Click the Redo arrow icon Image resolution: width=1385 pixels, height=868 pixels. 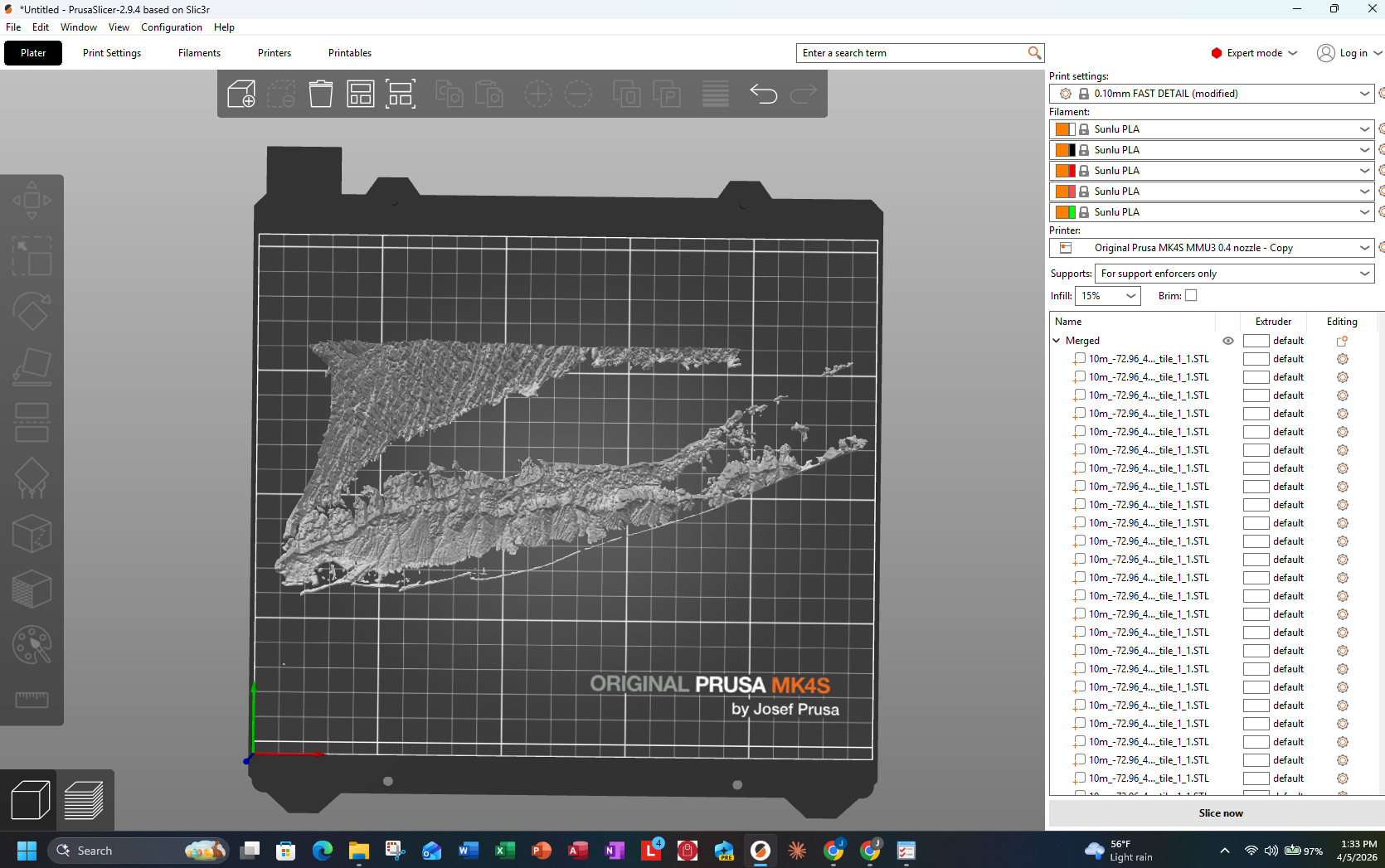803,94
